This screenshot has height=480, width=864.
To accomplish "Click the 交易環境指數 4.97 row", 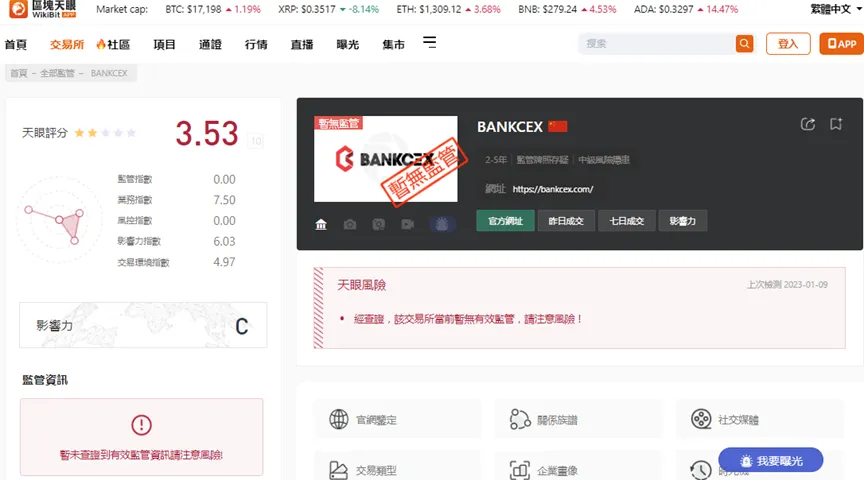I will [176, 262].
